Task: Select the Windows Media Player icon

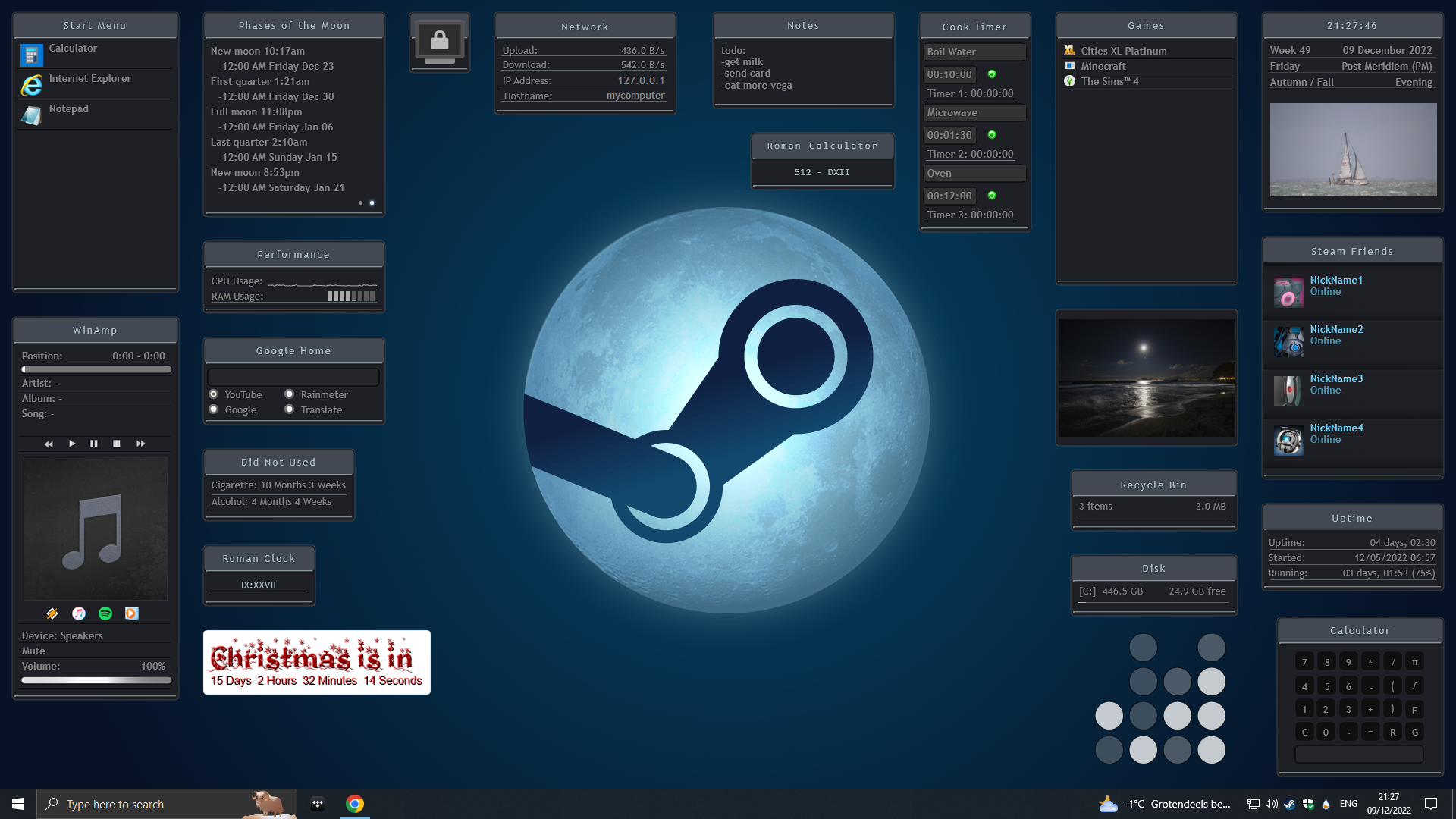Action: coord(132,613)
